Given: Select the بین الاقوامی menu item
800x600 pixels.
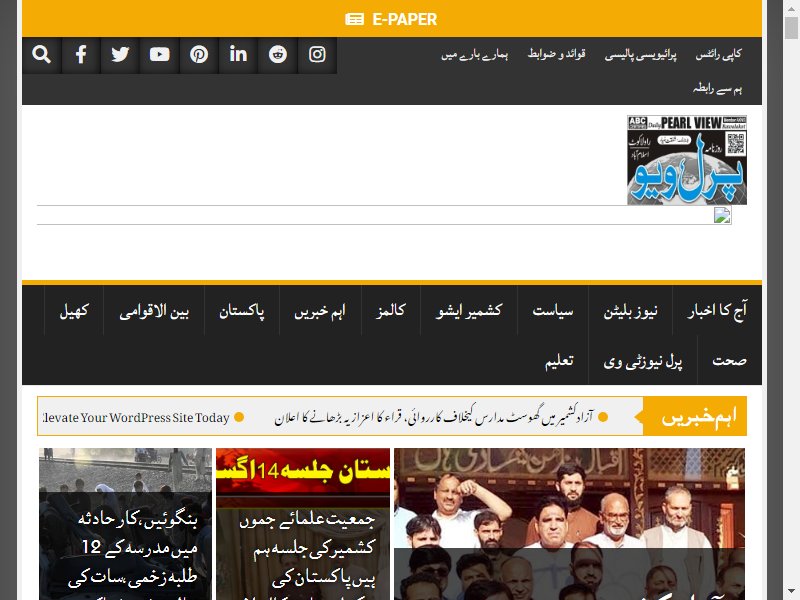Looking at the screenshot, I should (154, 310).
